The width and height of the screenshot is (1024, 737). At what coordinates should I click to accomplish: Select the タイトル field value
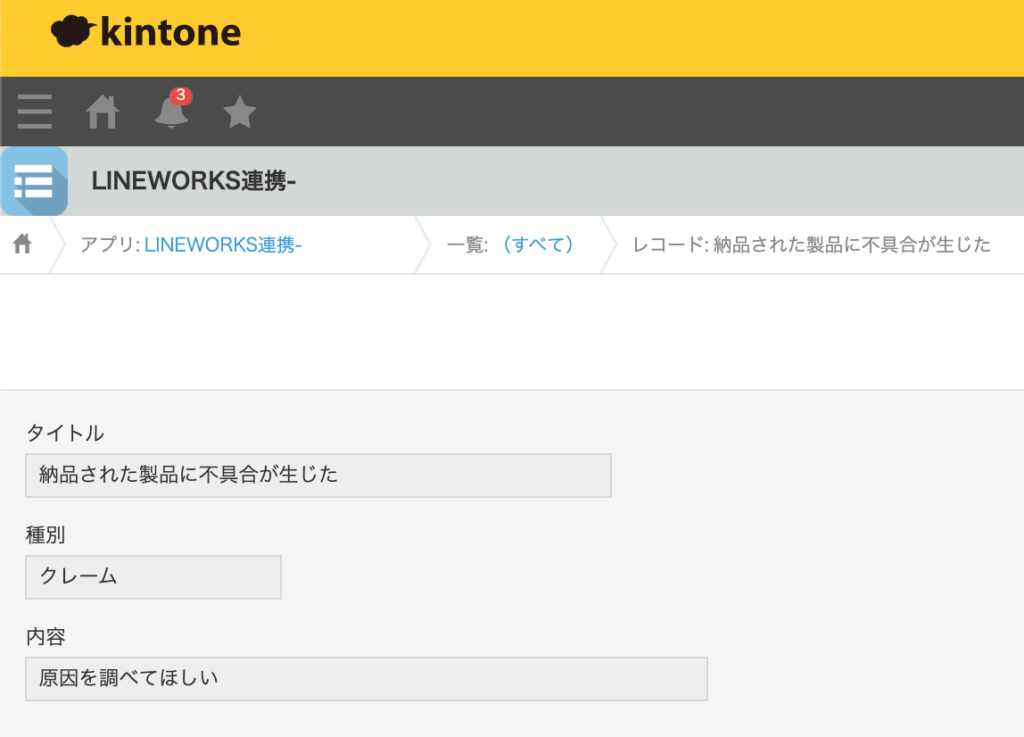click(318, 475)
